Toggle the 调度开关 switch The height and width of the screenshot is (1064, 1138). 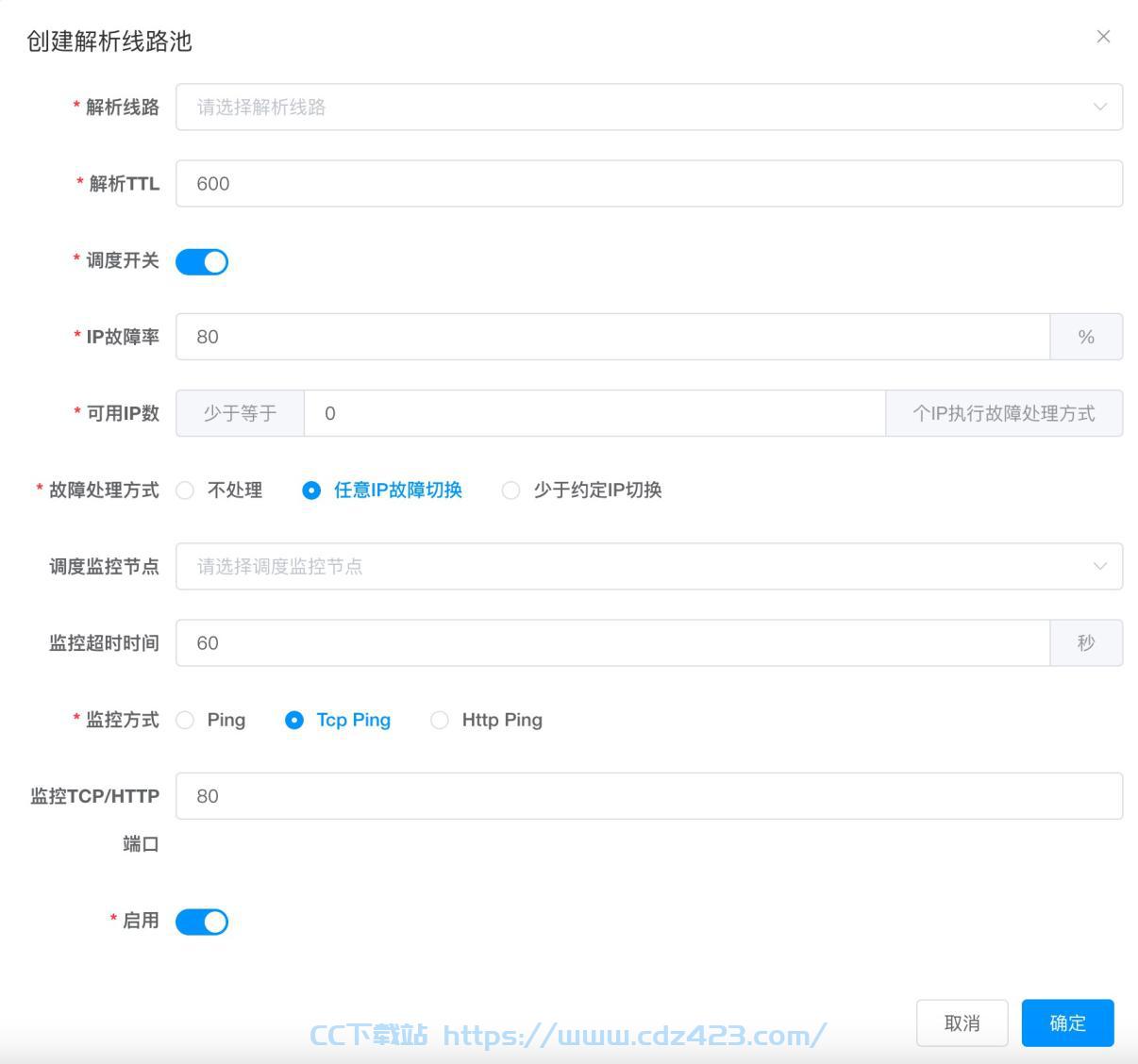202,261
